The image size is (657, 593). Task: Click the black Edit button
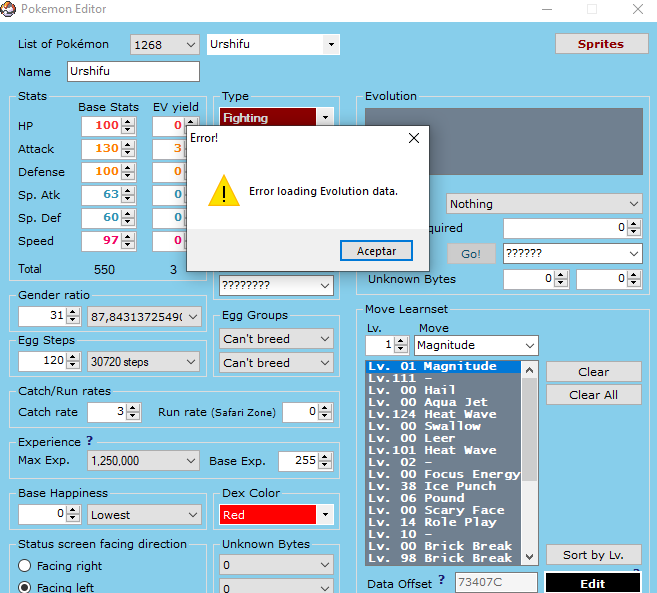tap(593, 583)
